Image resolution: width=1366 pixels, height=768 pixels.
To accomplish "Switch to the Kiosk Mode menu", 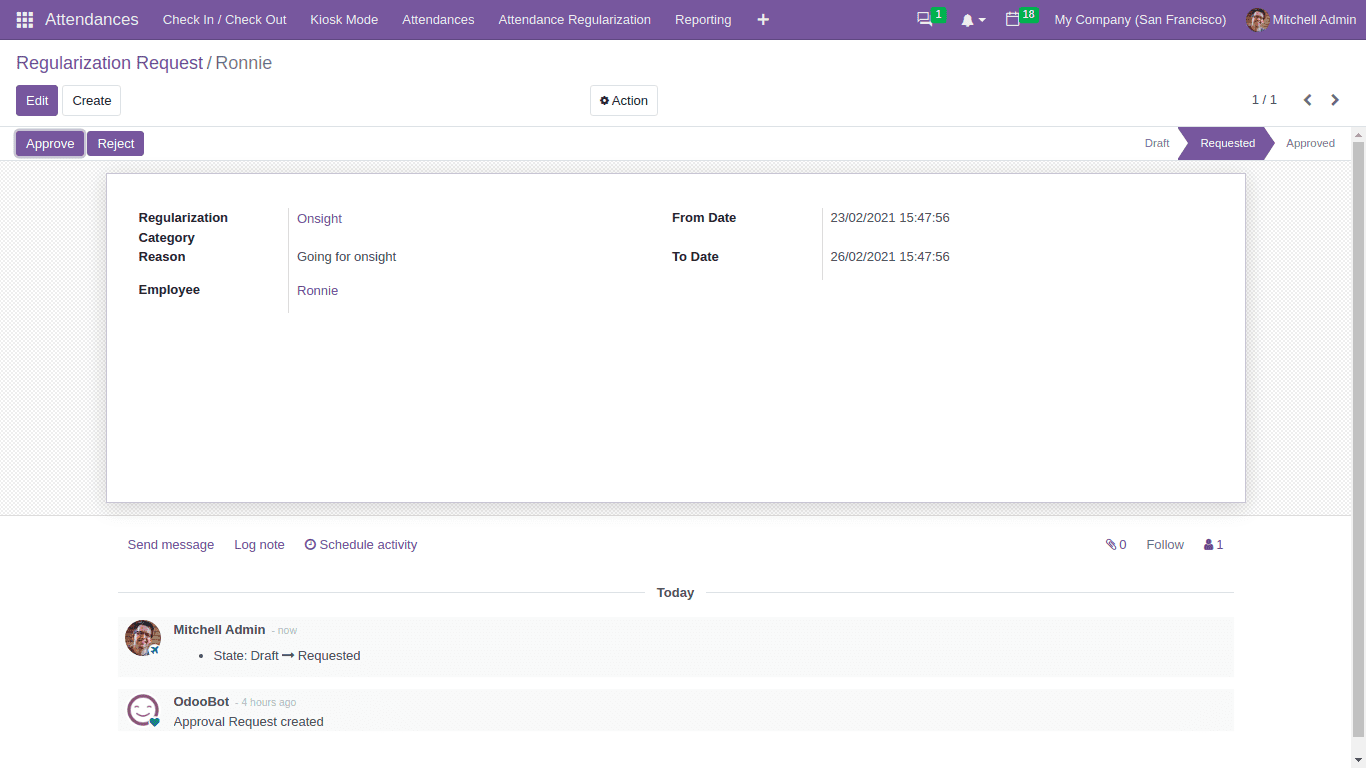I will point(343,19).
